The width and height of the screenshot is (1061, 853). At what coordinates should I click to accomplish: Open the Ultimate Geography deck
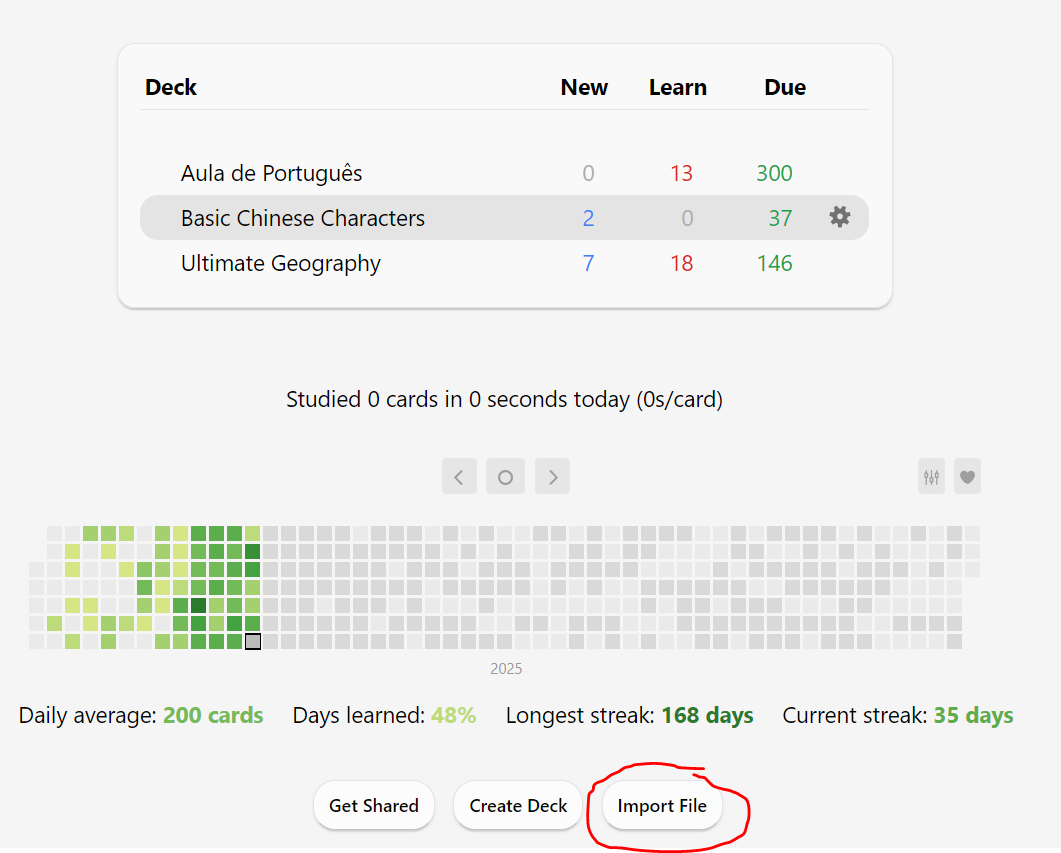click(x=281, y=263)
